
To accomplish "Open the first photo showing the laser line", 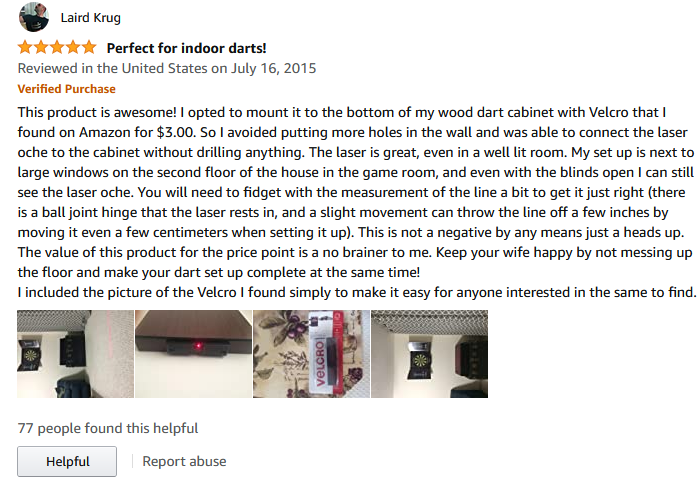I will [75, 353].
